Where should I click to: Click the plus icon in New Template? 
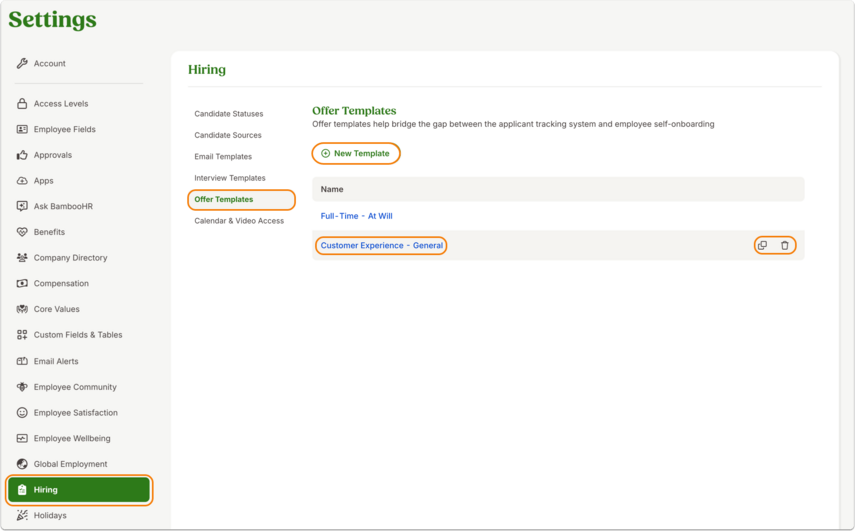click(326, 154)
